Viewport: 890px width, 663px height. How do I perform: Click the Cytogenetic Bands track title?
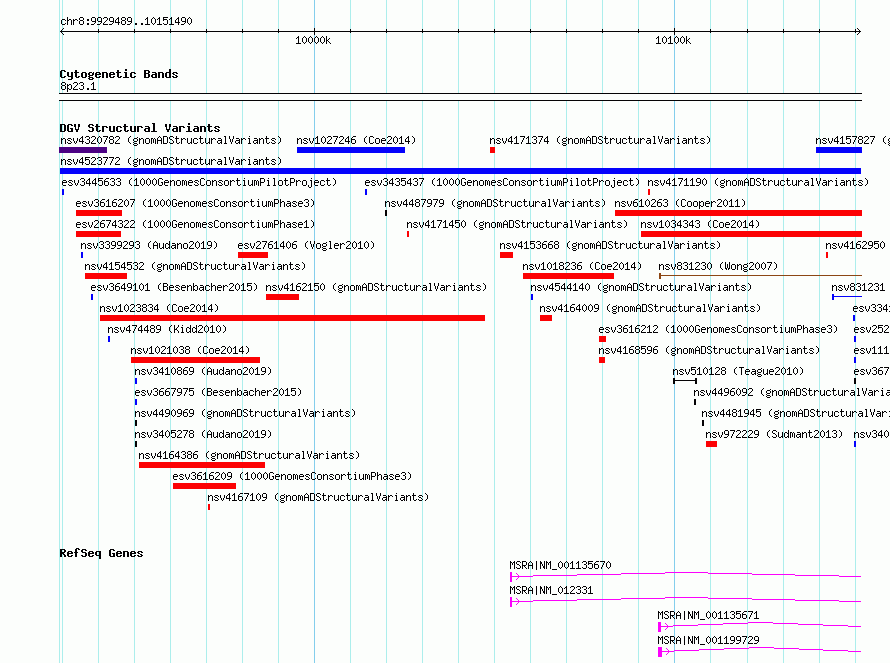[x=119, y=74]
